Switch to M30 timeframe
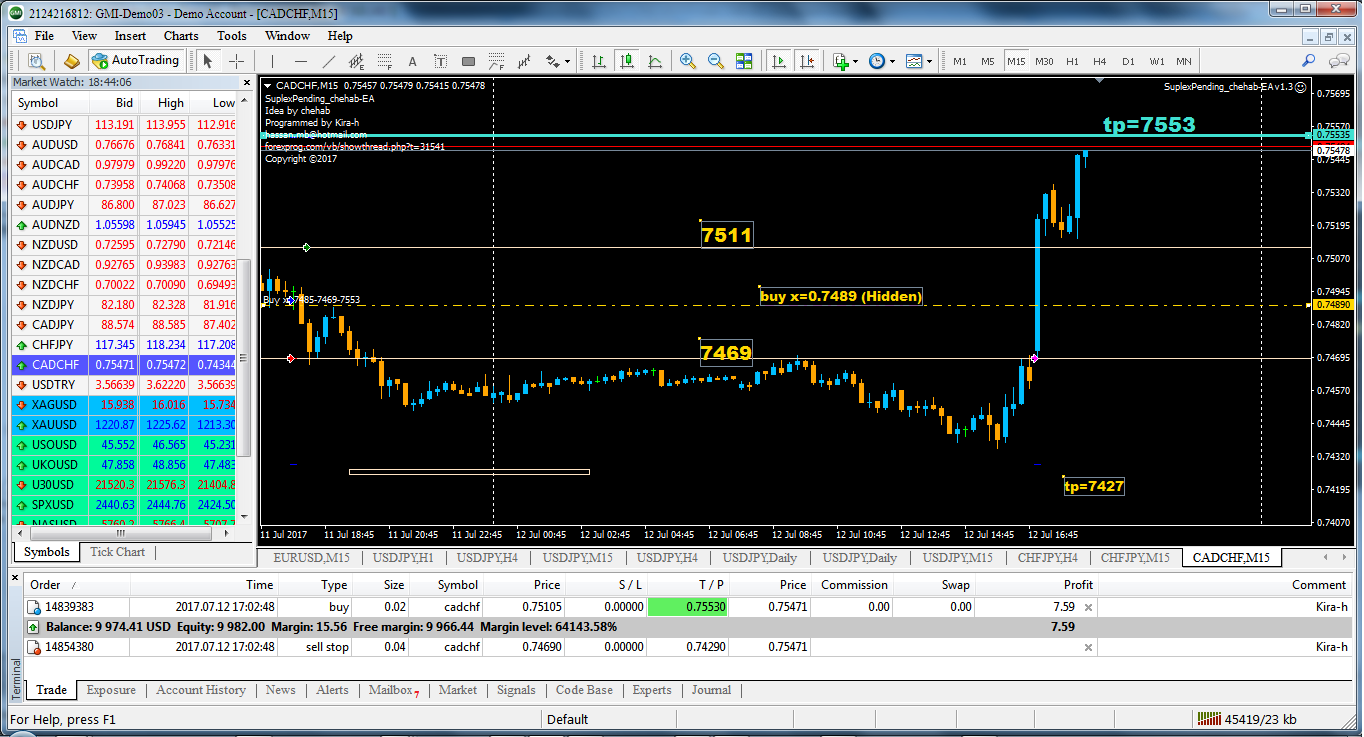Viewport: 1364px width, 737px height. click(1044, 61)
